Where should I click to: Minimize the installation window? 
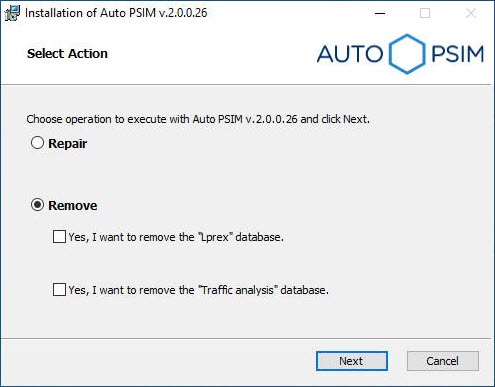click(380, 13)
